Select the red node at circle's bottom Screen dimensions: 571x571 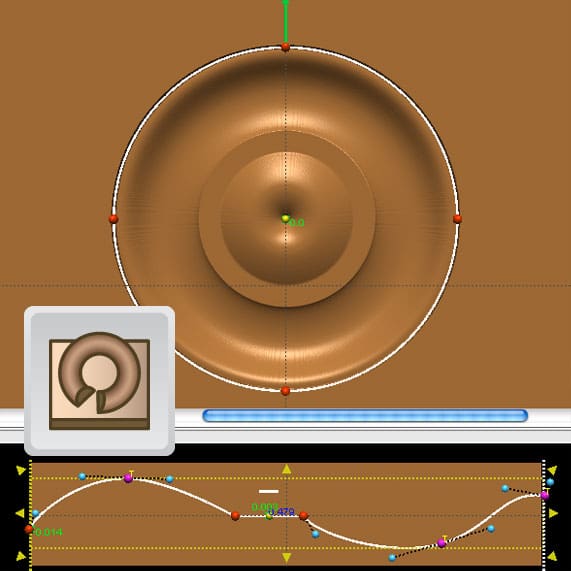tap(286, 391)
